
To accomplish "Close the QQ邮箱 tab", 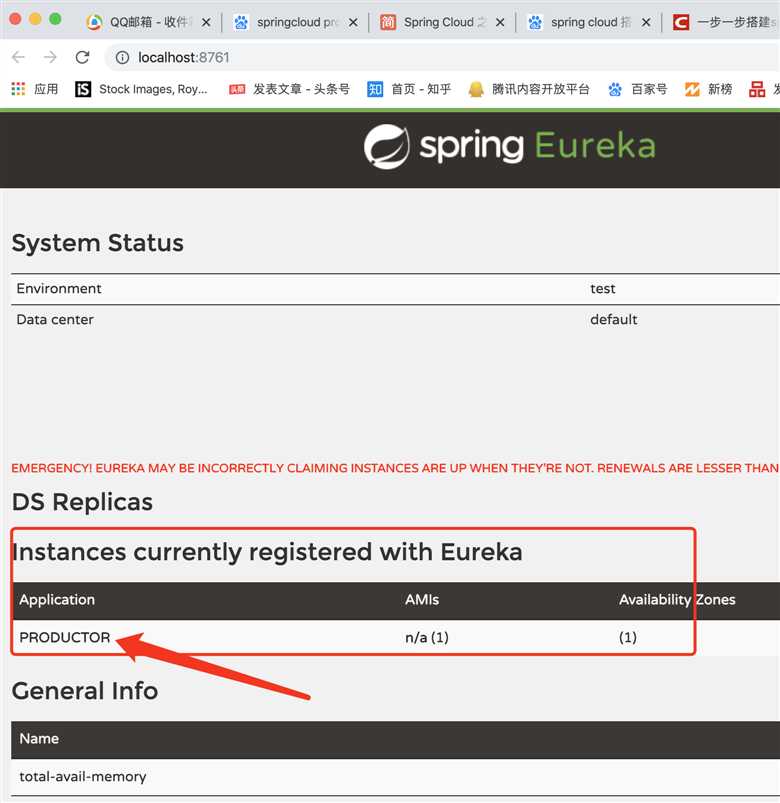I will click(x=206, y=22).
